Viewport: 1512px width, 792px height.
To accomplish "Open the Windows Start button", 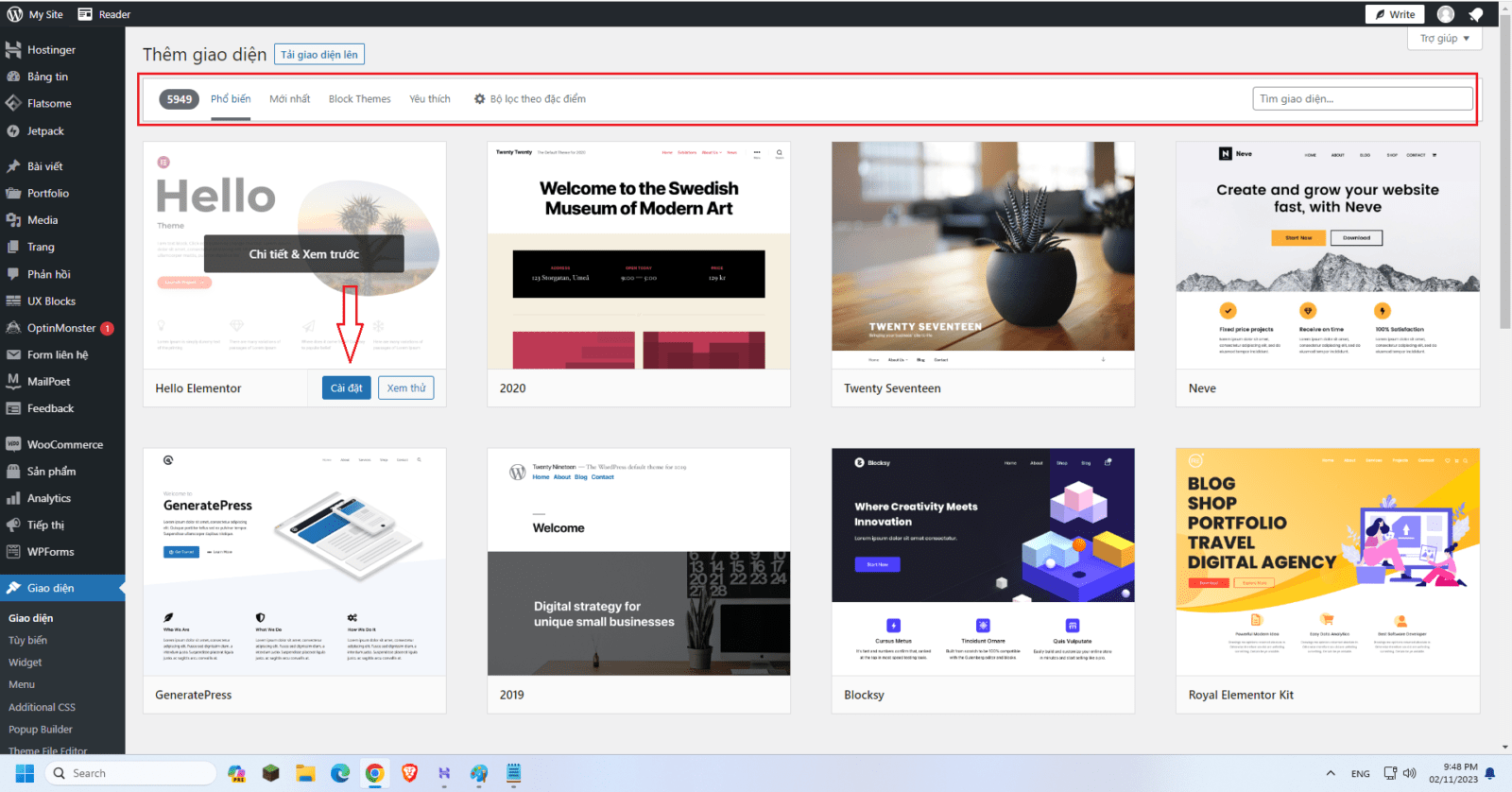I will 25,773.
